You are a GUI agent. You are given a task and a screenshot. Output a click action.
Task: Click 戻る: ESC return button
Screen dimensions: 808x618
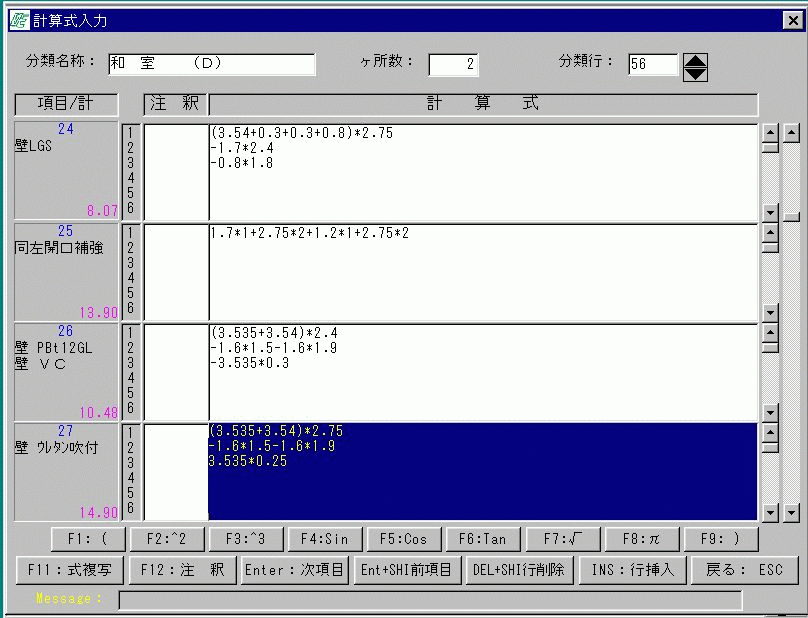pyautogui.click(x=745, y=570)
